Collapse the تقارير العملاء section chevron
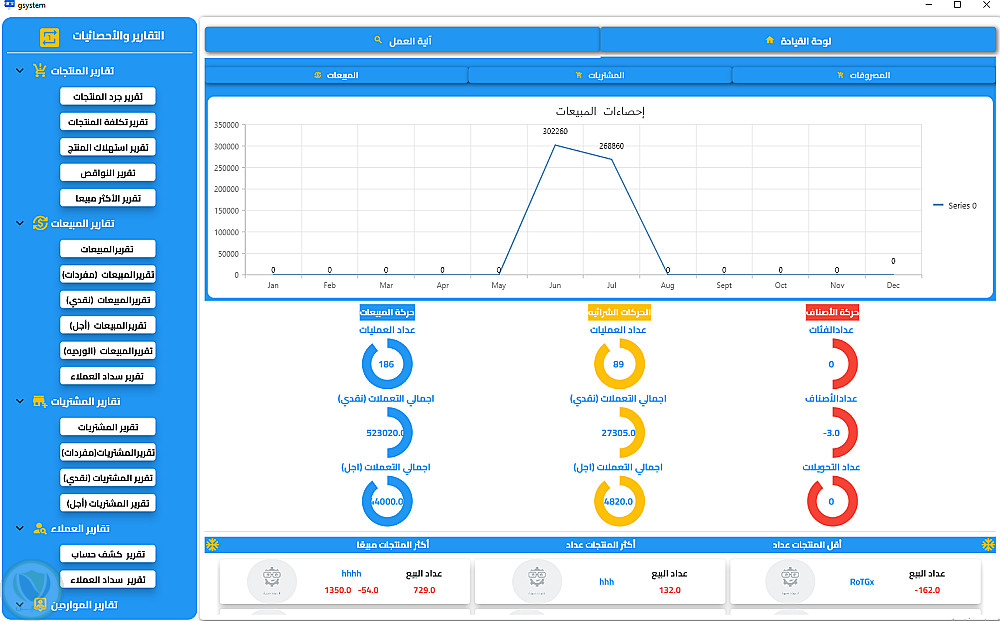Screen dimensions: 1000x621 (20, 529)
